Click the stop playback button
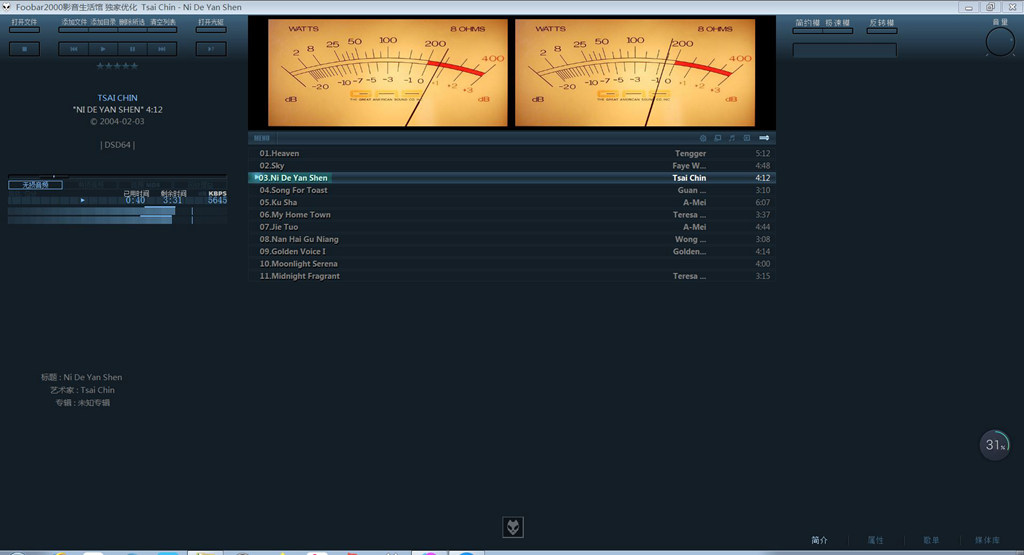The width and height of the screenshot is (1024, 555). coord(24,49)
